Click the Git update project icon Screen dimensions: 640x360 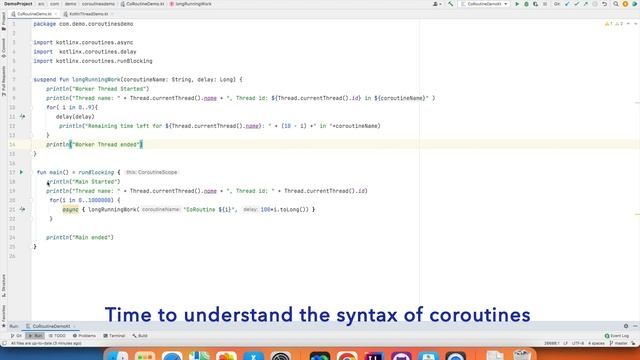pyautogui.click(x=567, y=4)
